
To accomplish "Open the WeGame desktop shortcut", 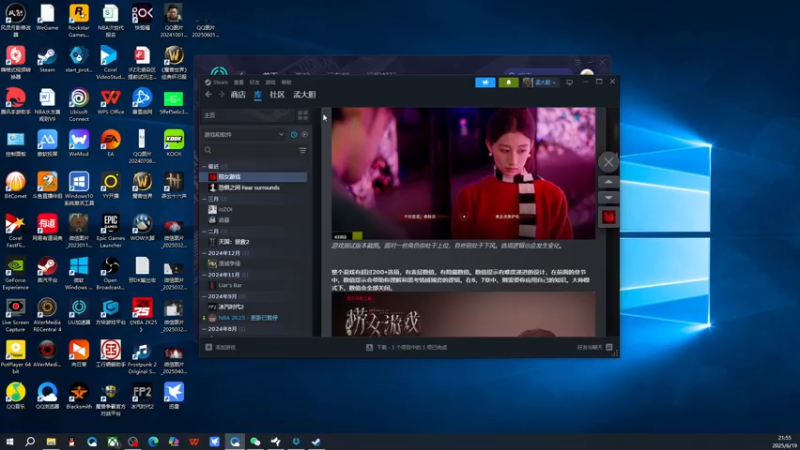I will (47, 17).
